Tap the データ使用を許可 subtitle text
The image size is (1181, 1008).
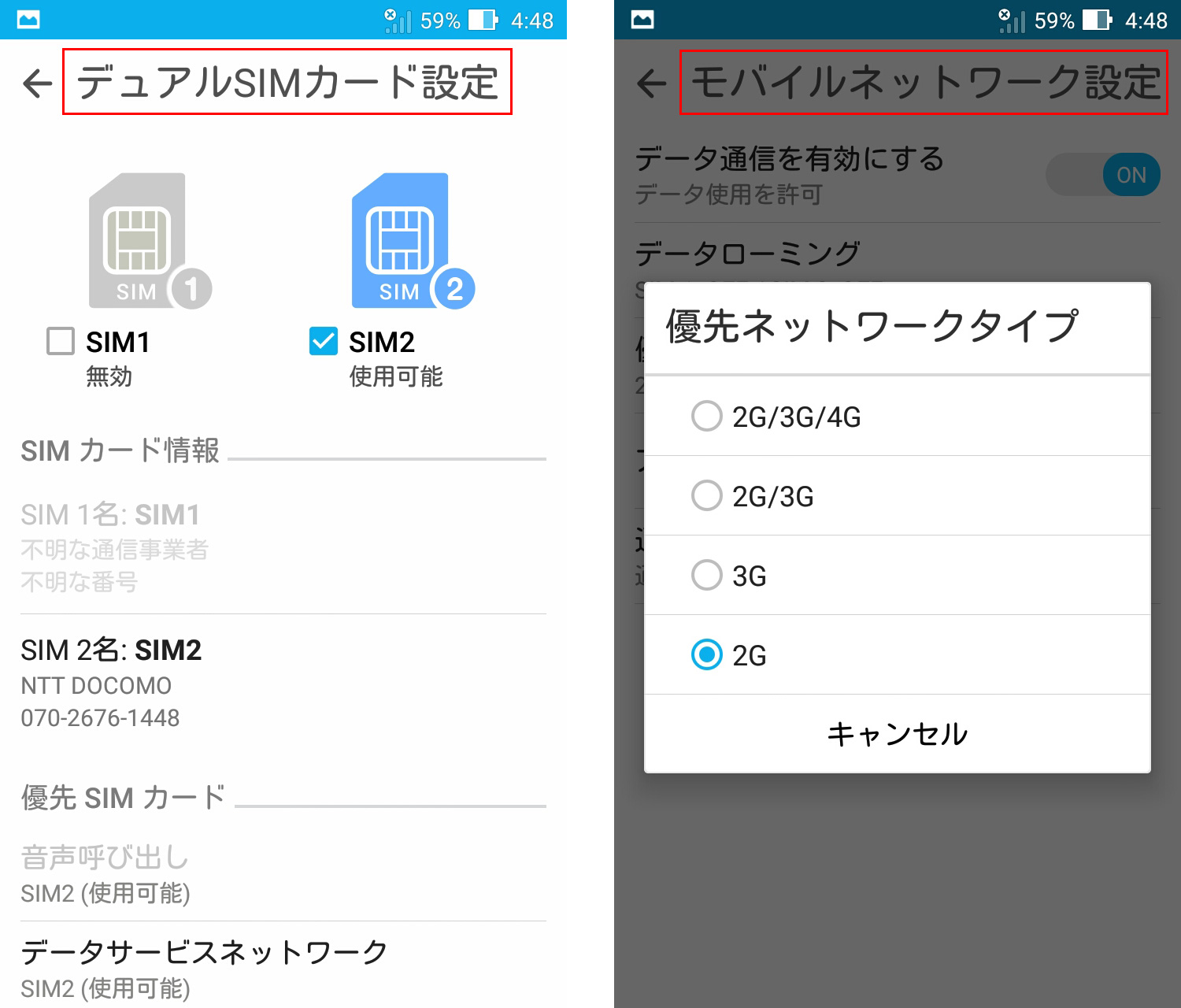729,194
